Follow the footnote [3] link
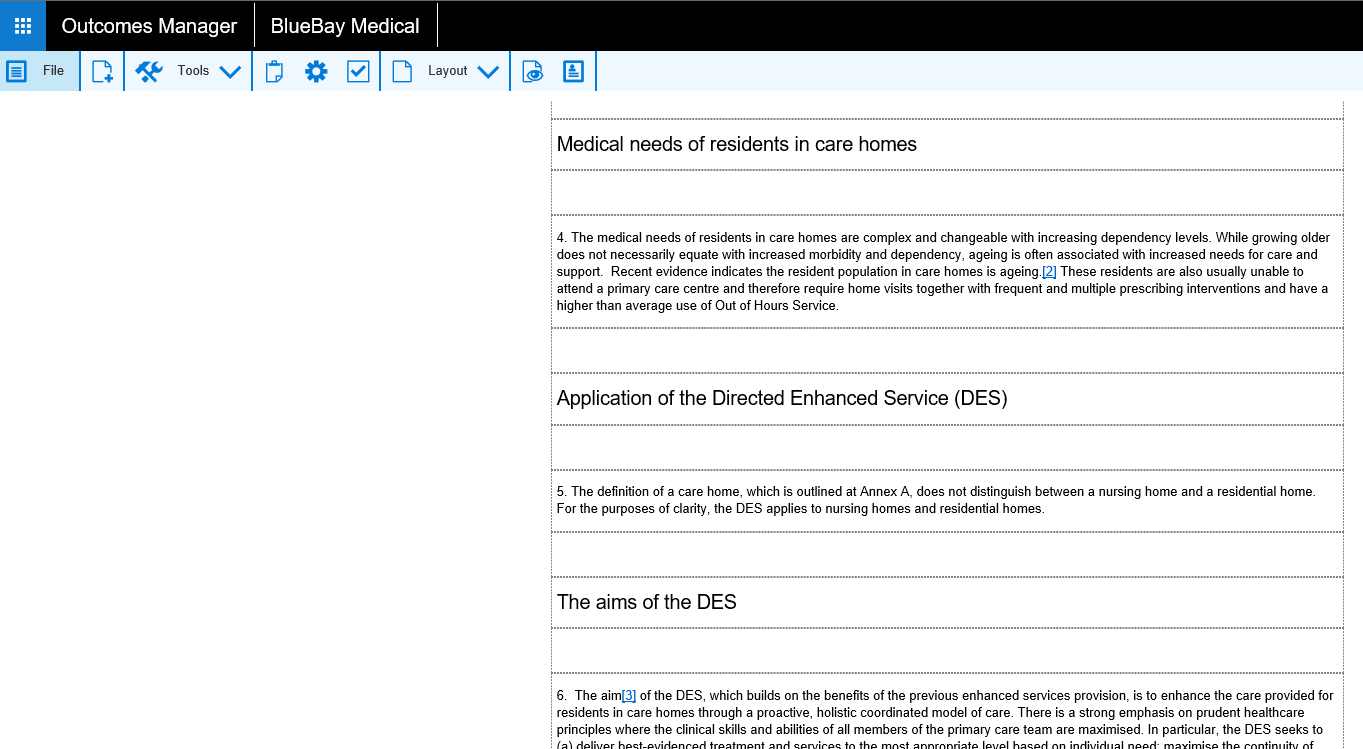 [628, 696]
